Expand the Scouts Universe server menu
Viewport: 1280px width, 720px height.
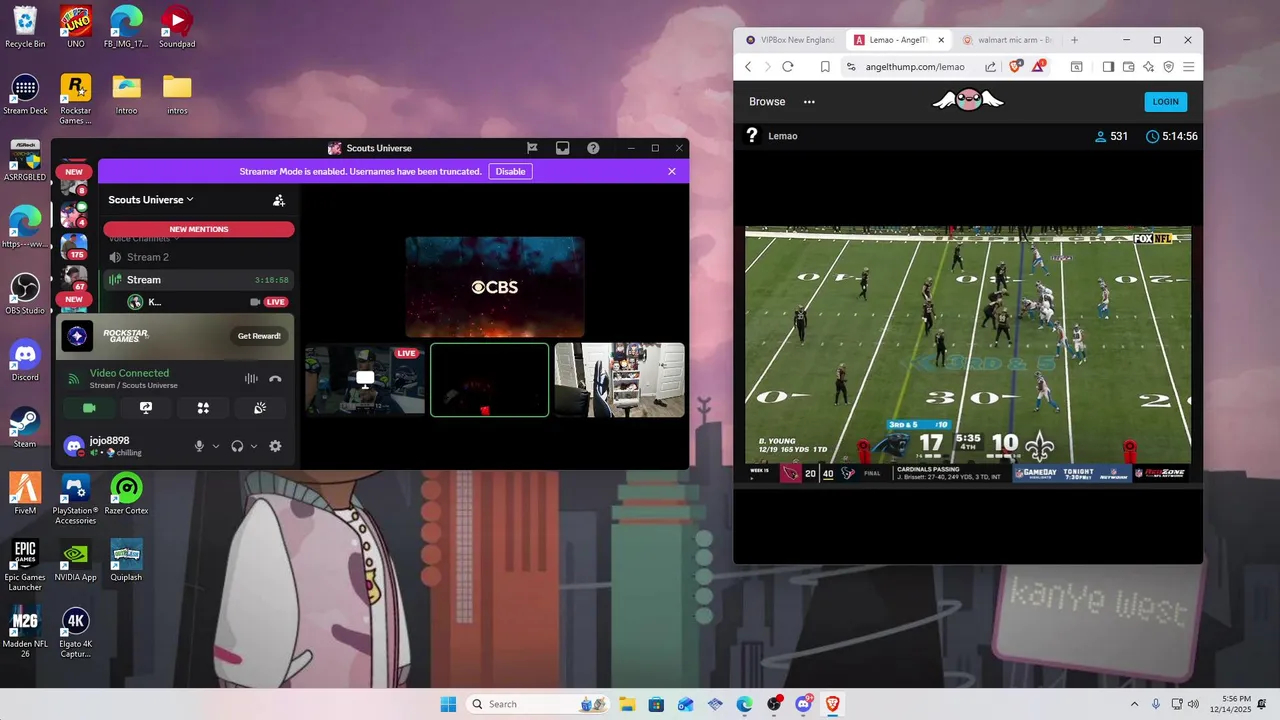click(151, 200)
